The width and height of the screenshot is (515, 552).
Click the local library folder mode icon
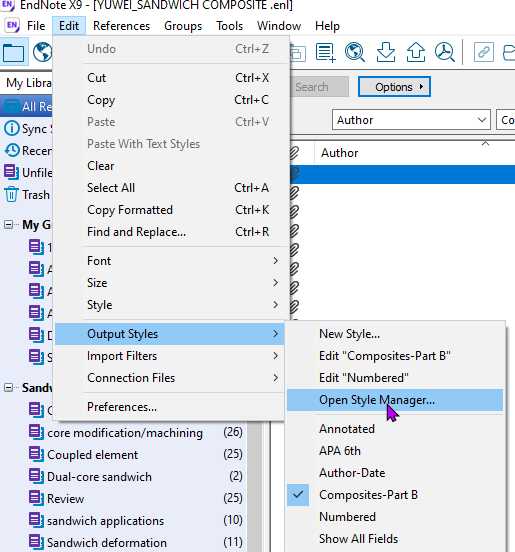coord(14,52)
